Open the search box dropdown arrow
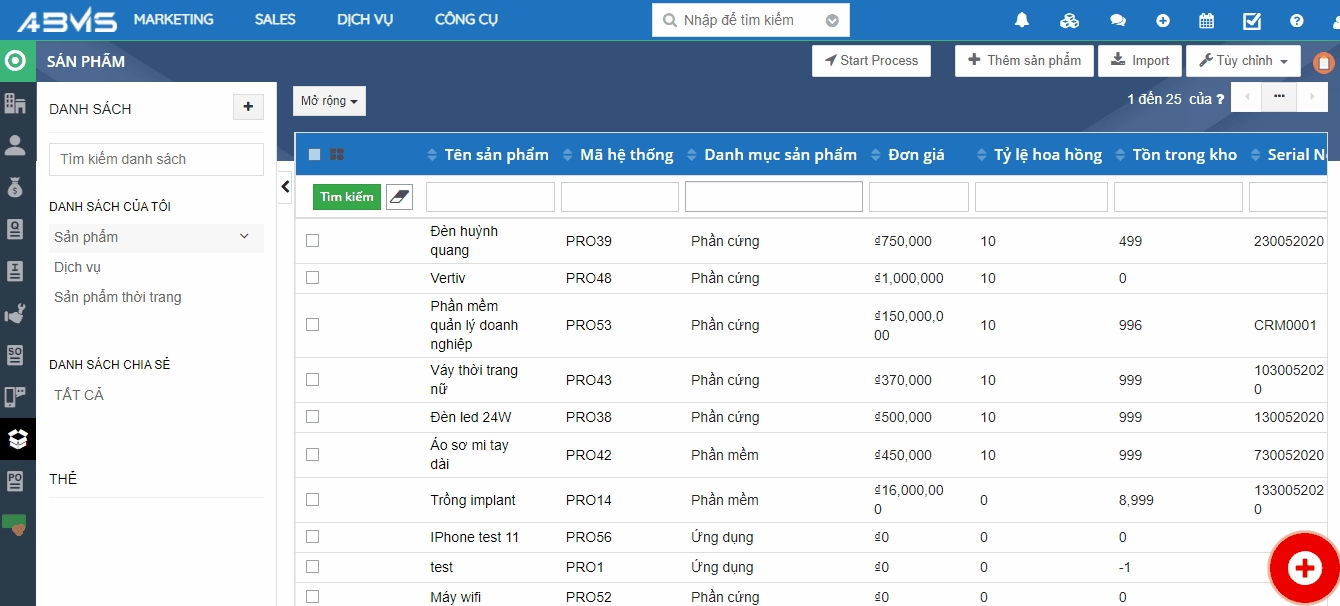This screenshot has width=1340, height=606. pyautogui.click(x=832, y=20)
